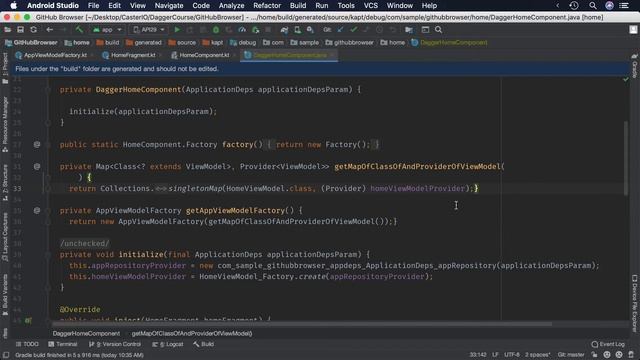
Task: Click the Save All toolbar icon
Action: (20, 30)
